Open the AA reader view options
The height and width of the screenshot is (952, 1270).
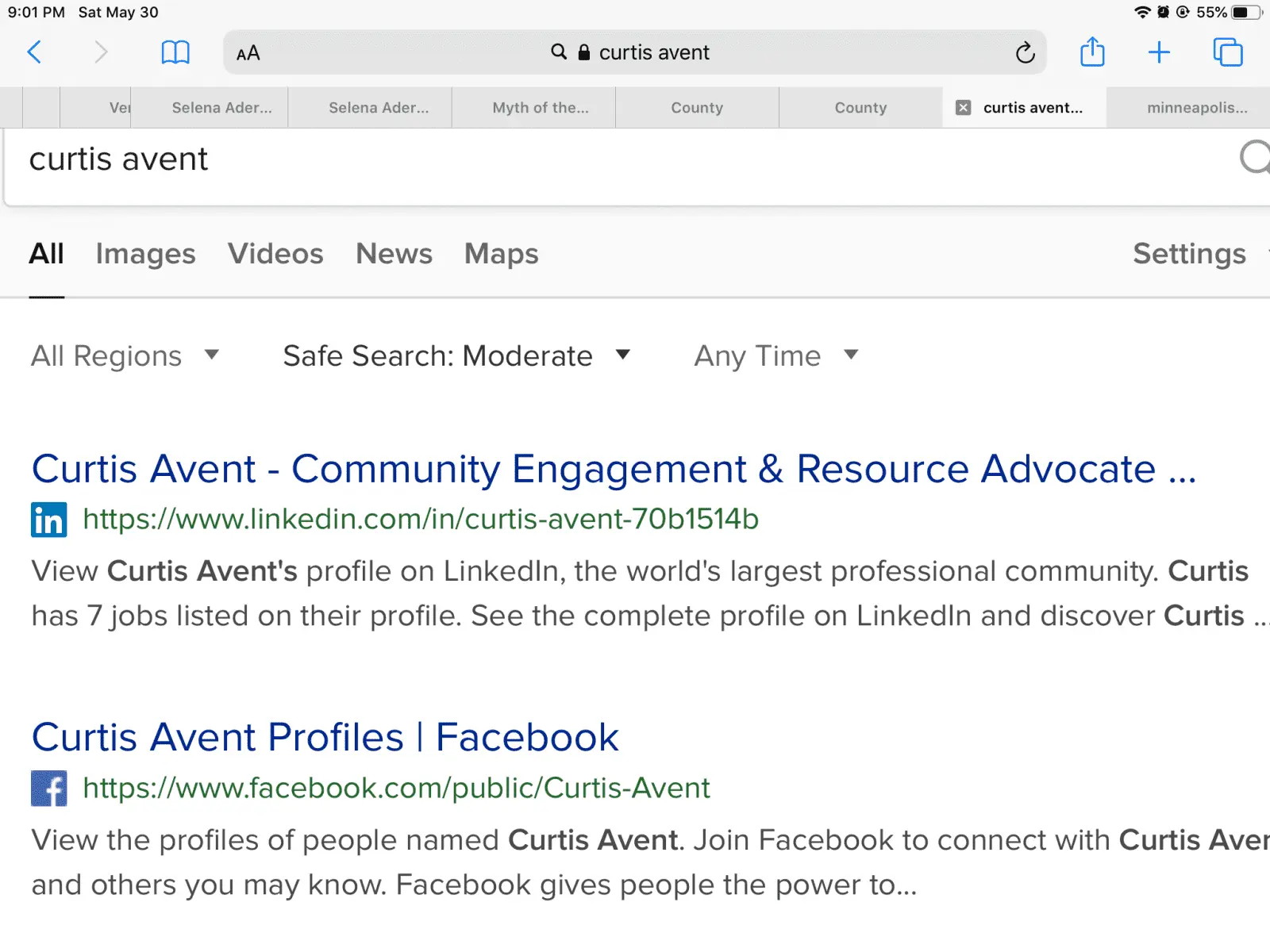pos(248,53)
